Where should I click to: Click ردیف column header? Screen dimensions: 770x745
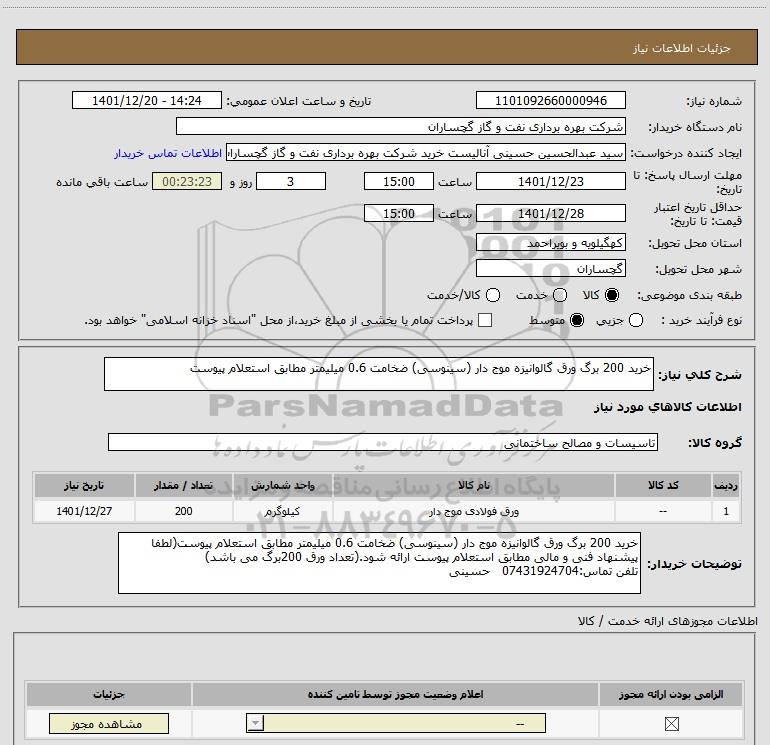click(726, 486)
